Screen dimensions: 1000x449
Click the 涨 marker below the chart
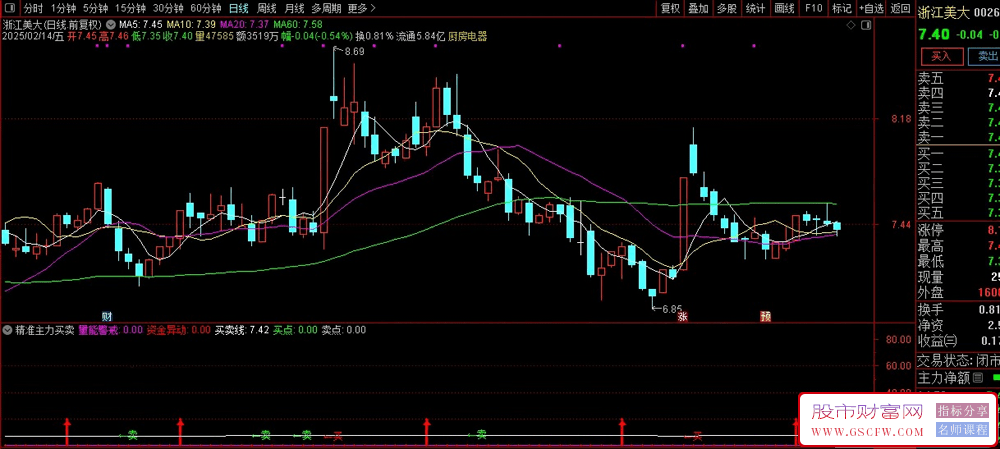(x=683, y=316)
